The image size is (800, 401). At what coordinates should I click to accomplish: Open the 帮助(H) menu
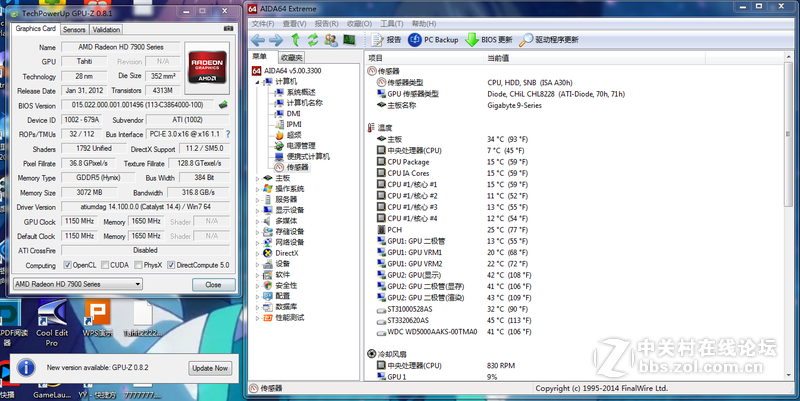point(424,23)
